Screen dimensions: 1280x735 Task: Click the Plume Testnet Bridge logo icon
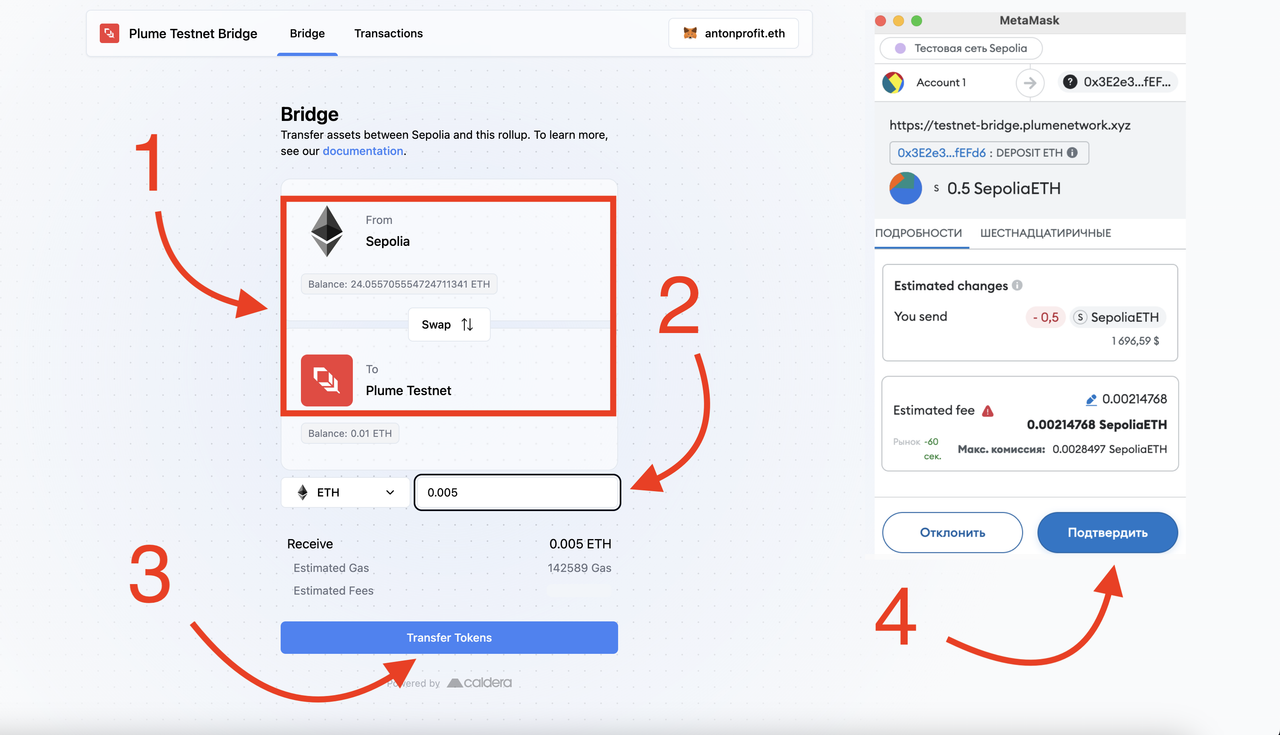click(109, 33)
